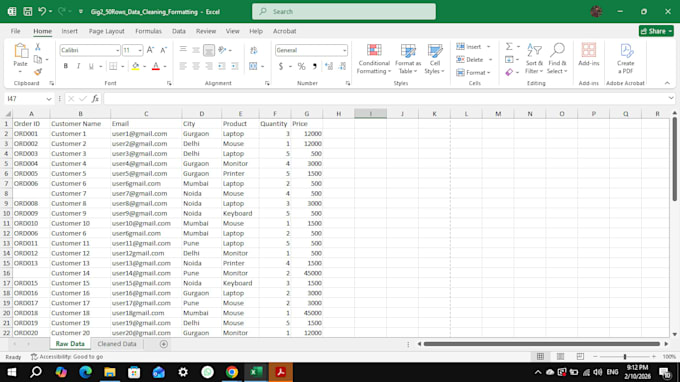Click the Windows Start button

pyautogui.click(x=12, y=372)
